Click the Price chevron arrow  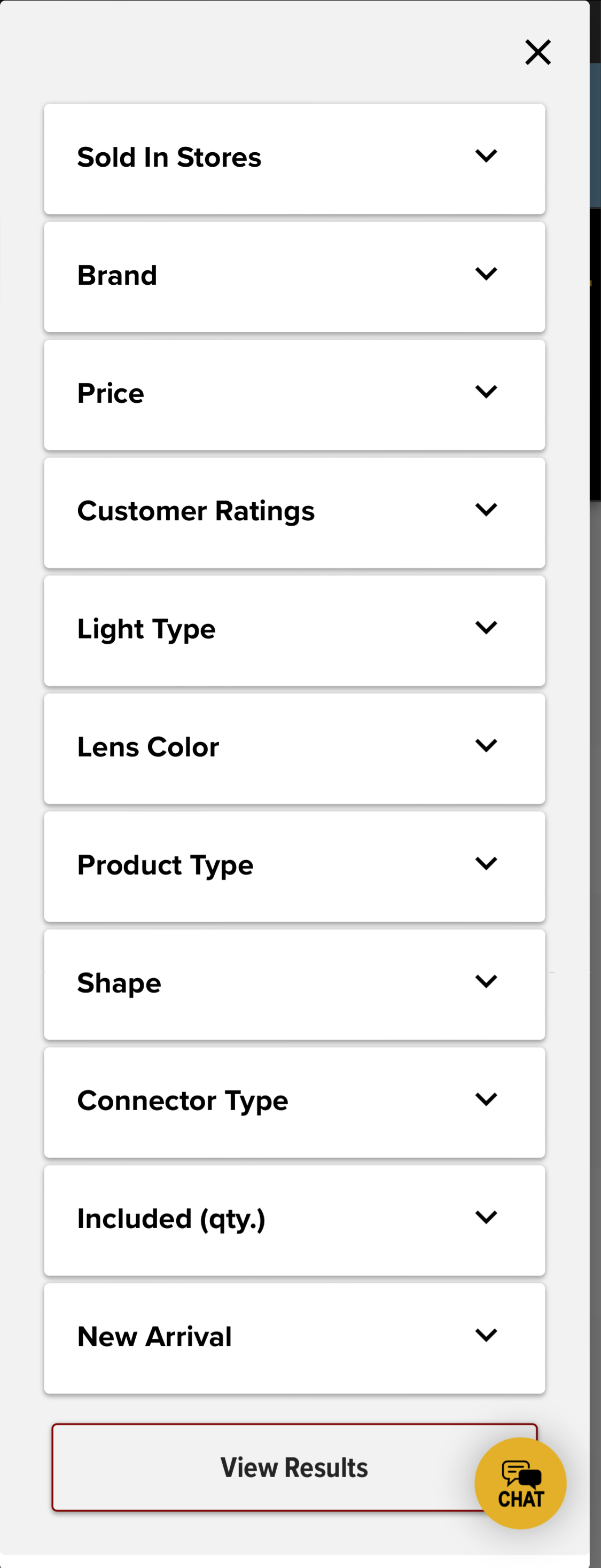[x=487, y=393]
